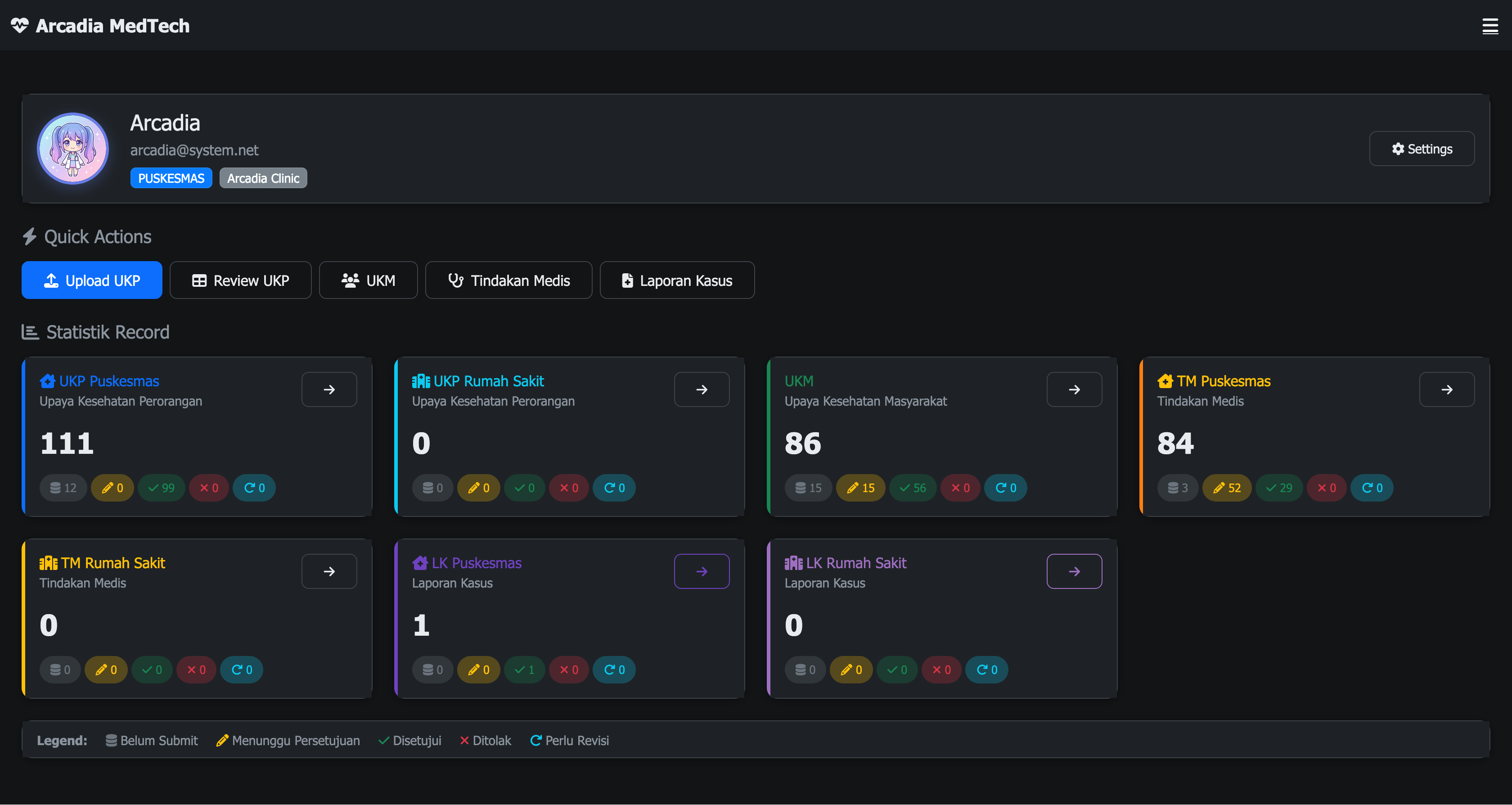Click the document icon on Laporan Kasus

627,280
